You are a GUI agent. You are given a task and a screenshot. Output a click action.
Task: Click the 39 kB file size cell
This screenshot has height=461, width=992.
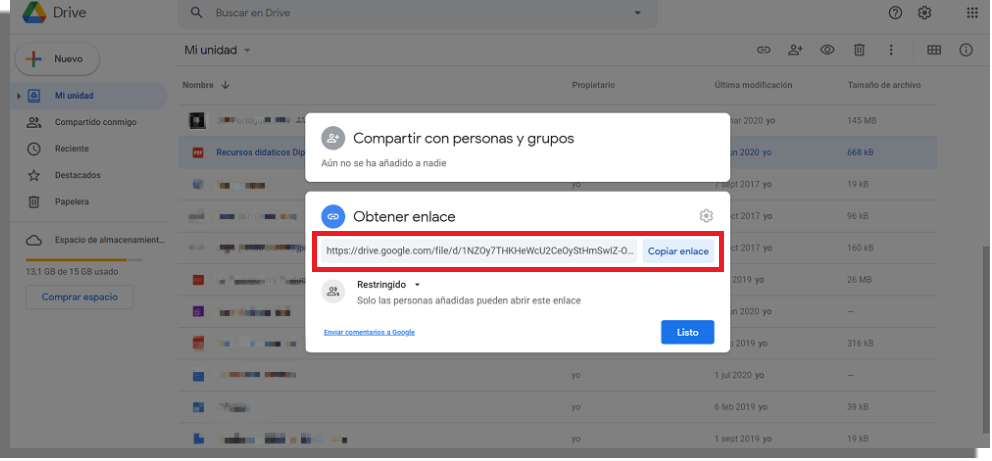tap(859, 407)
